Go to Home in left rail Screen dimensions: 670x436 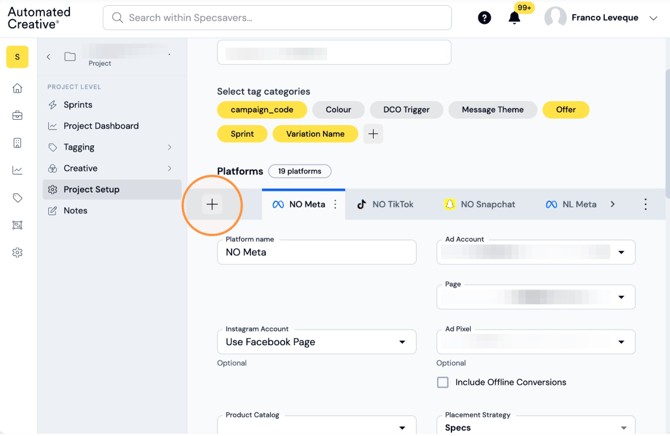[x=17, y=88]
